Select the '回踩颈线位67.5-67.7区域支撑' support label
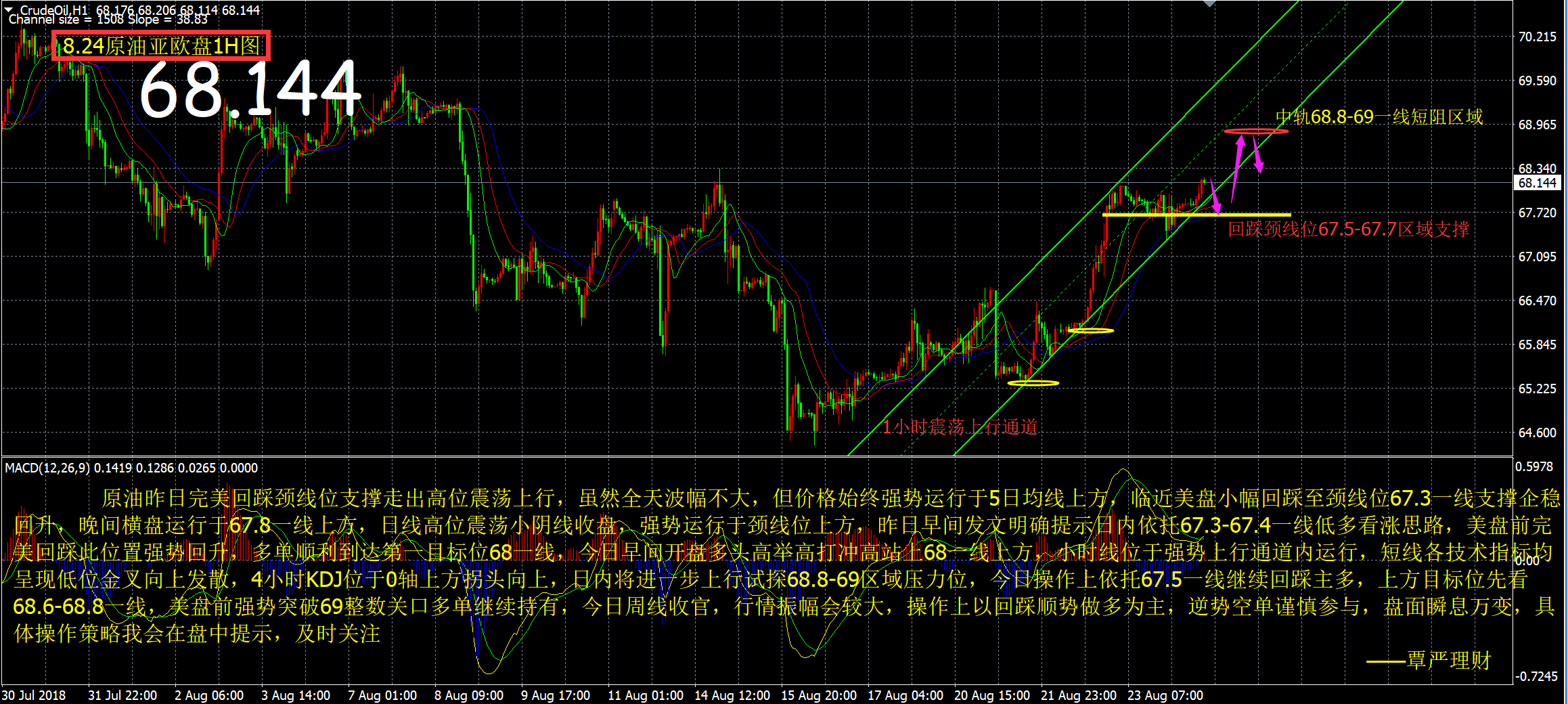 (x=1349, y=229)
